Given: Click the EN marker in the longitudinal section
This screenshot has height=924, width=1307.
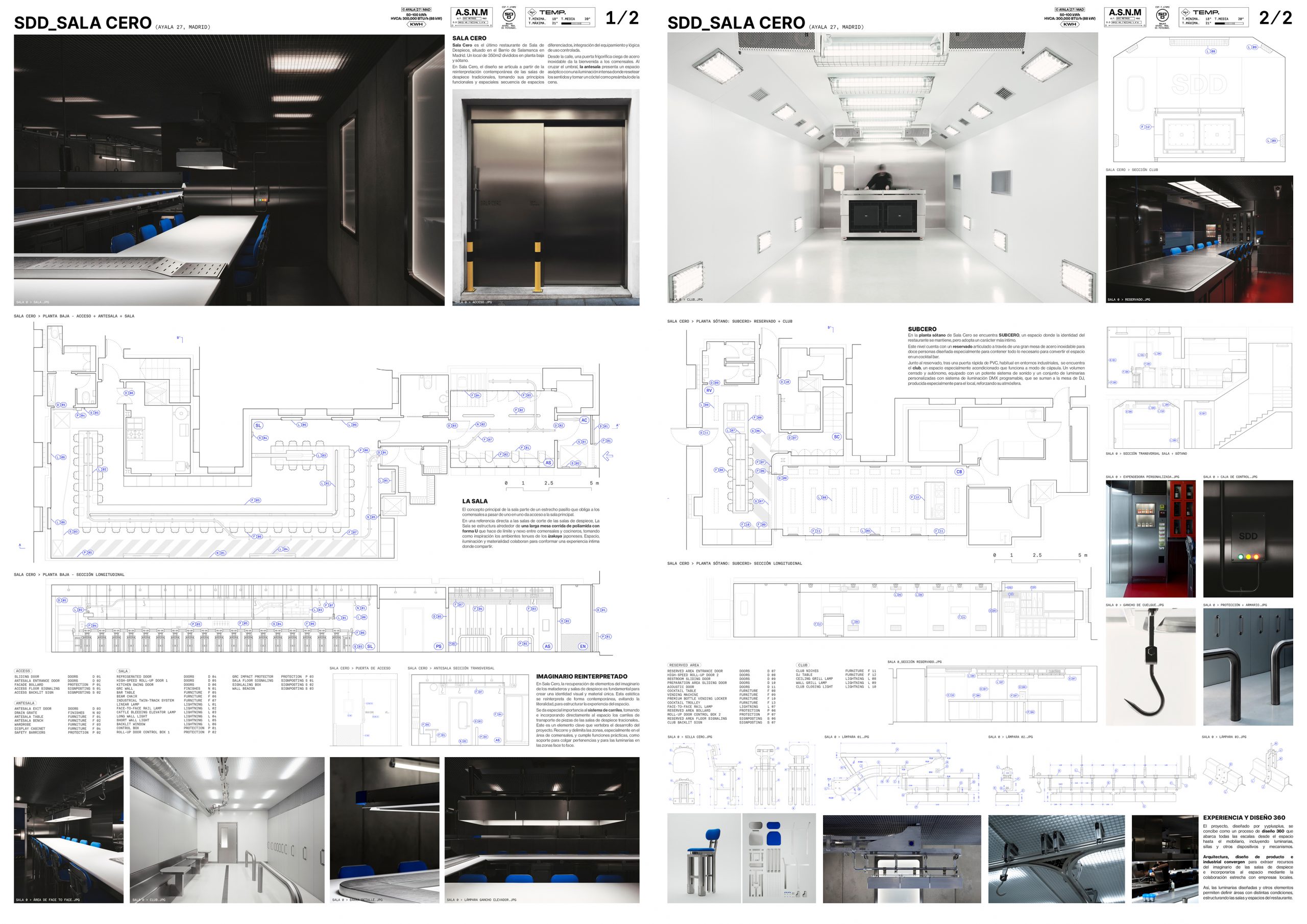Looking at the screenshot, I should point(583,646).
